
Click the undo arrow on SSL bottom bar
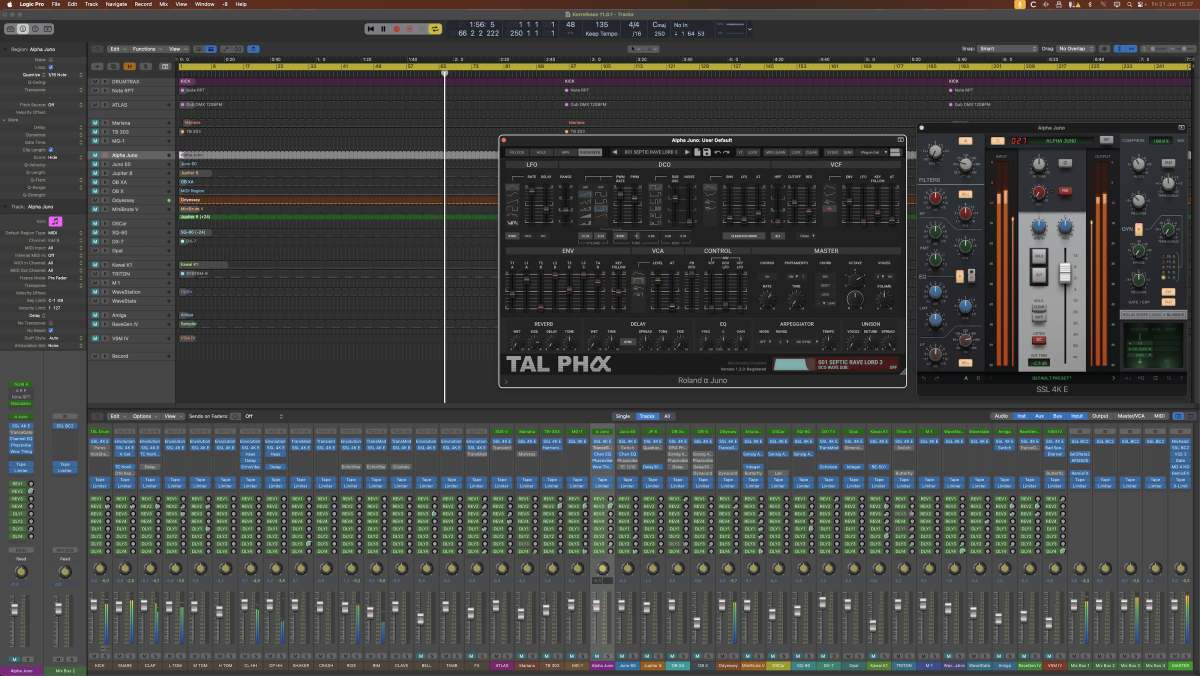click(925, 378)
